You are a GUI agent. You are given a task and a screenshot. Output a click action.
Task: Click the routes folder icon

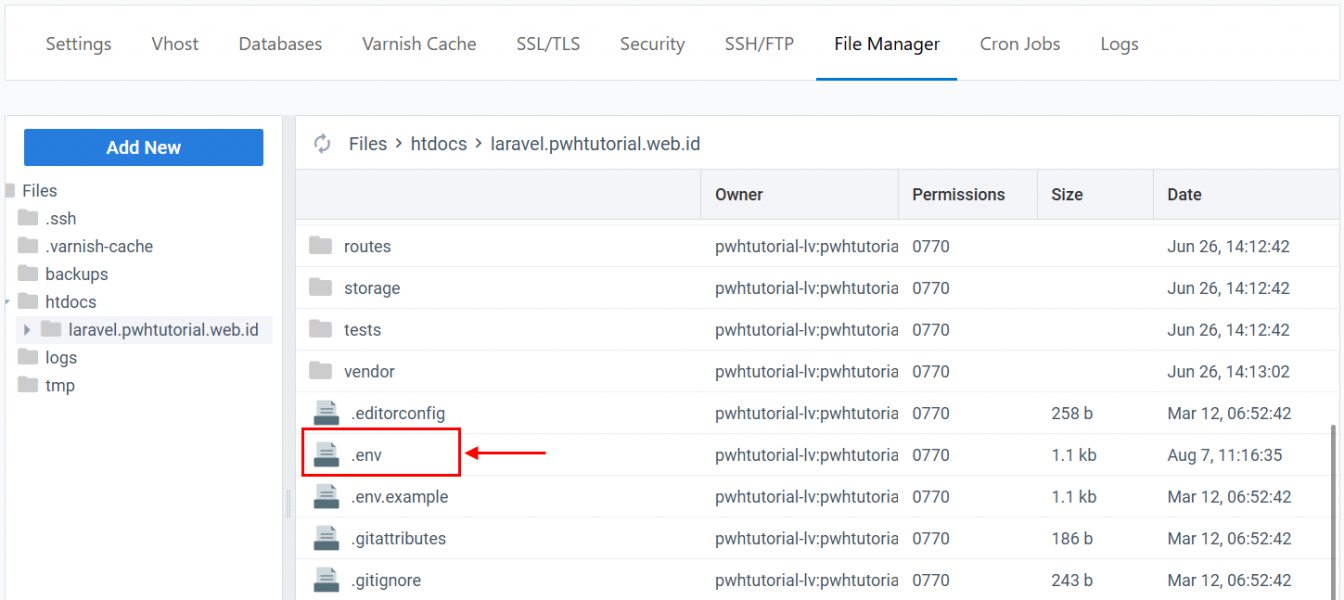tap(320, 246)
